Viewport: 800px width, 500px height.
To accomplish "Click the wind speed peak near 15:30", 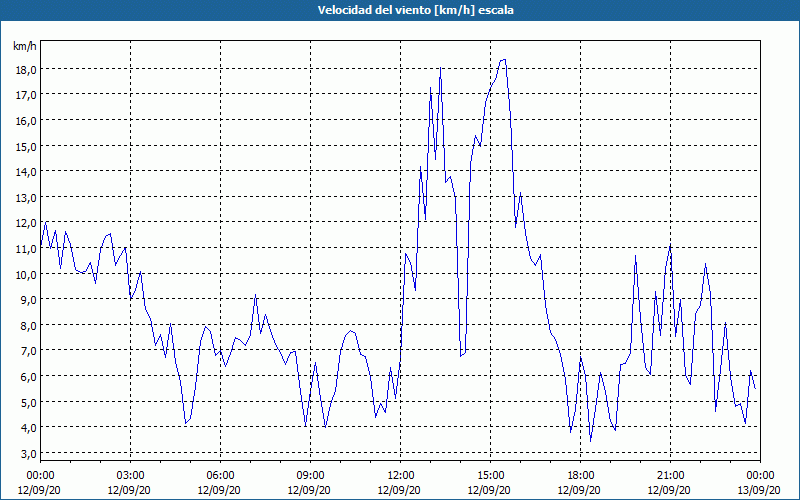I will coord(504,60).
